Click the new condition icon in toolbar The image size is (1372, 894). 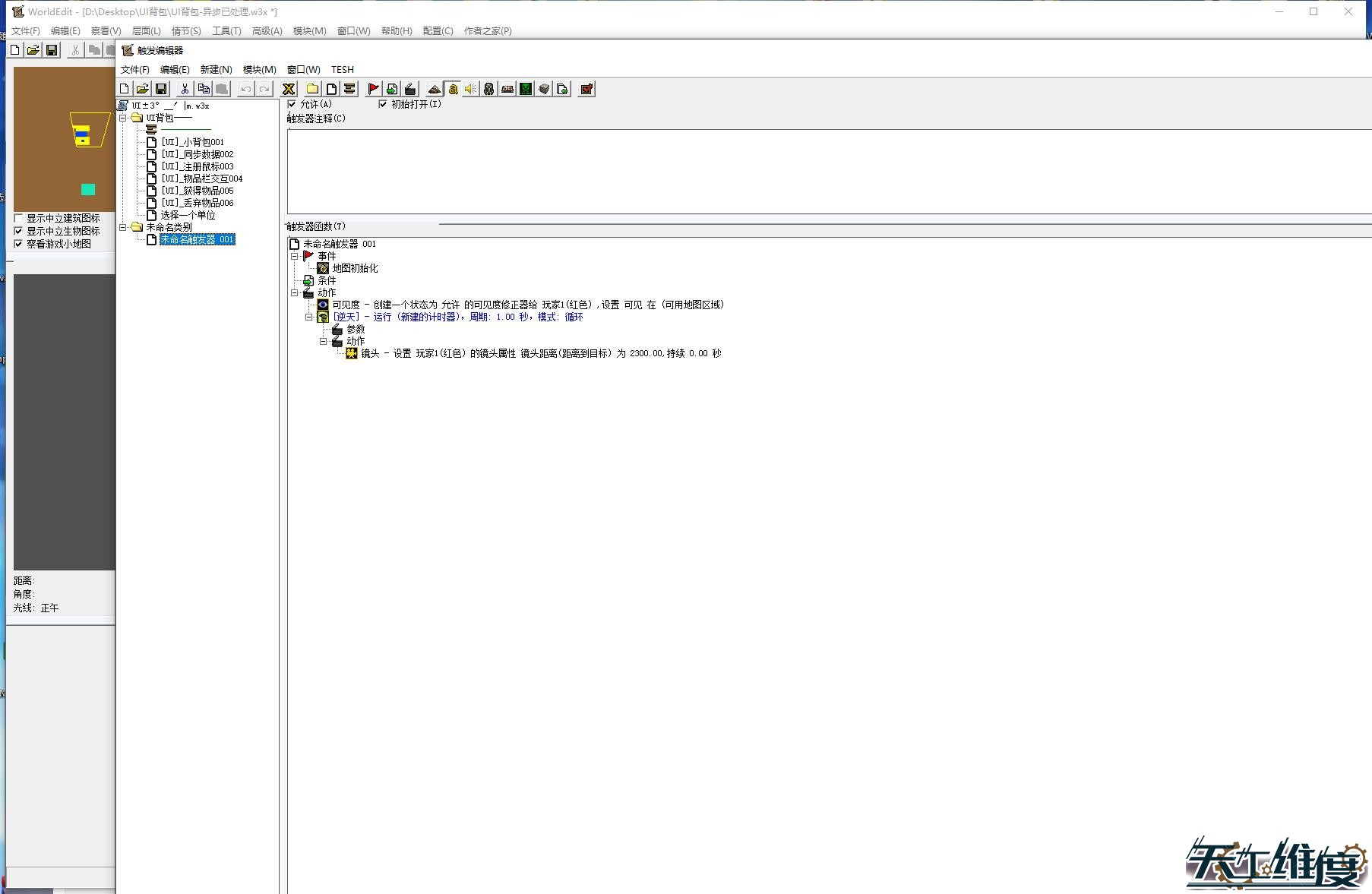392,89
